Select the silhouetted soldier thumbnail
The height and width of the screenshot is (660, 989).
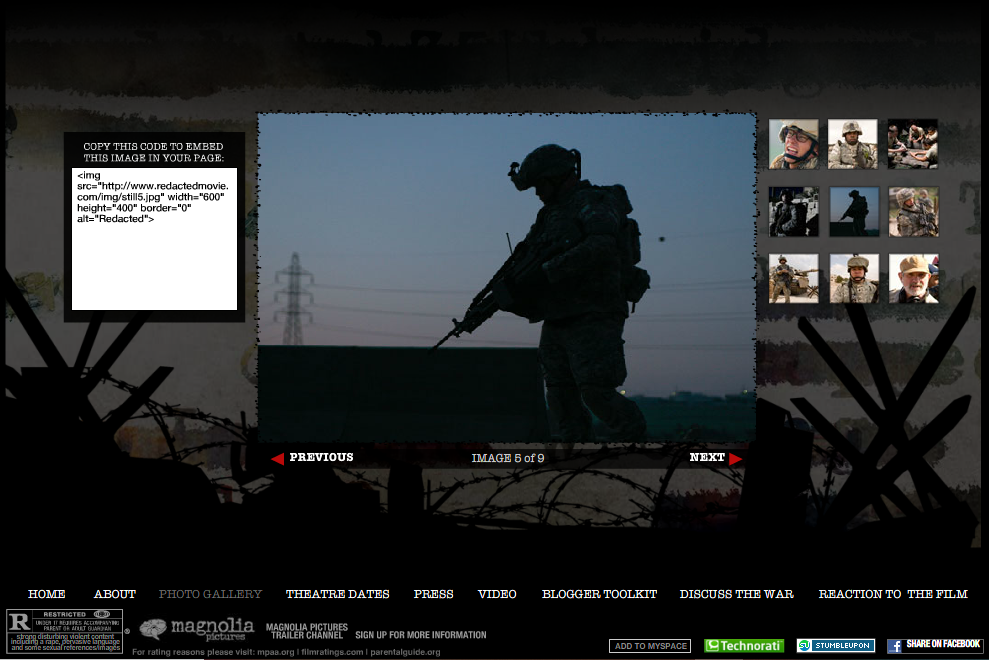(854, 212)
